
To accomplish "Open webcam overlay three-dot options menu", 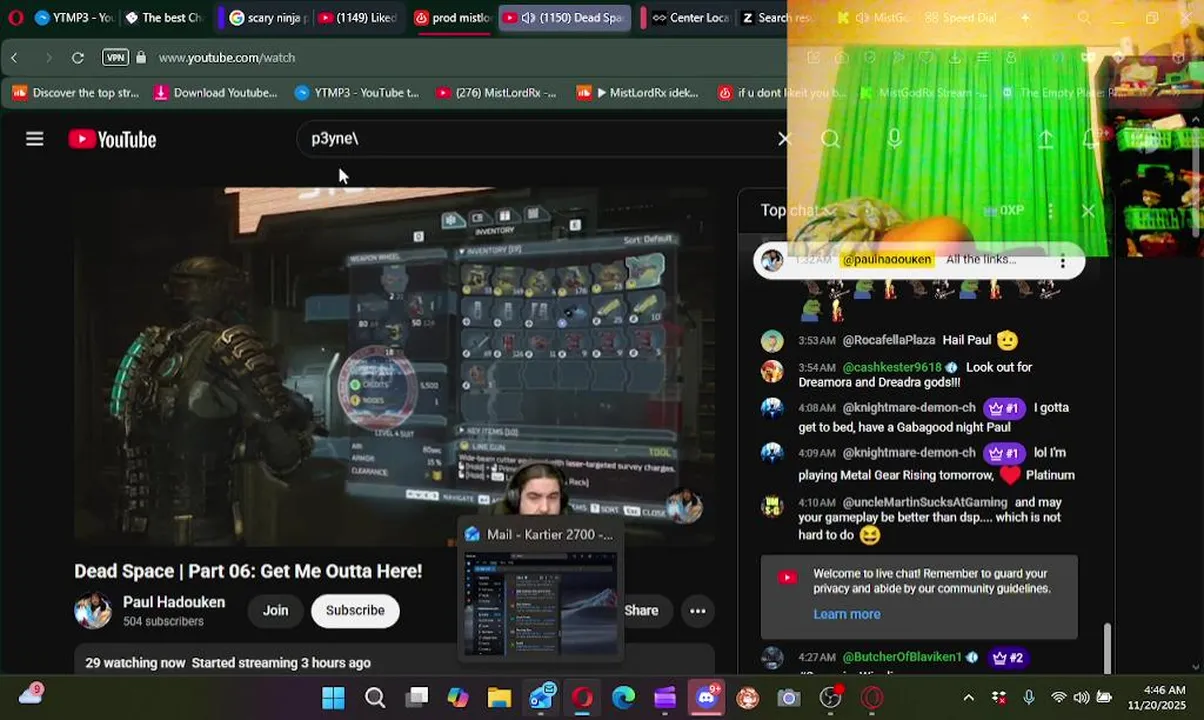I will 1050,211.
